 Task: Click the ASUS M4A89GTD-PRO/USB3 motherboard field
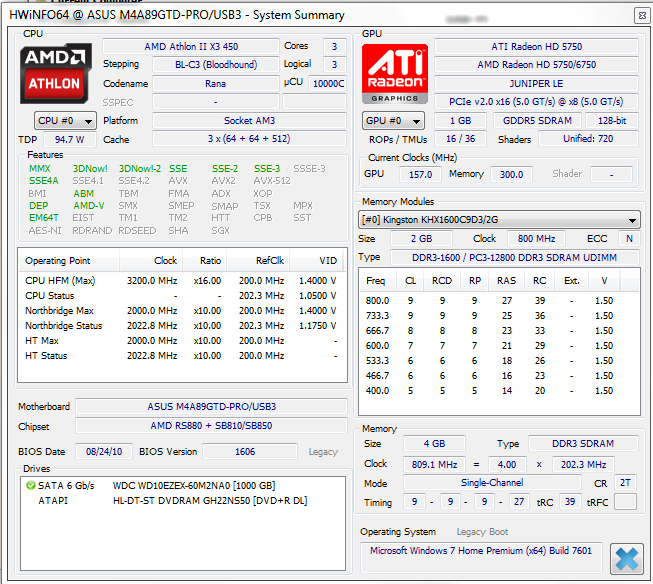coord(212,407)
